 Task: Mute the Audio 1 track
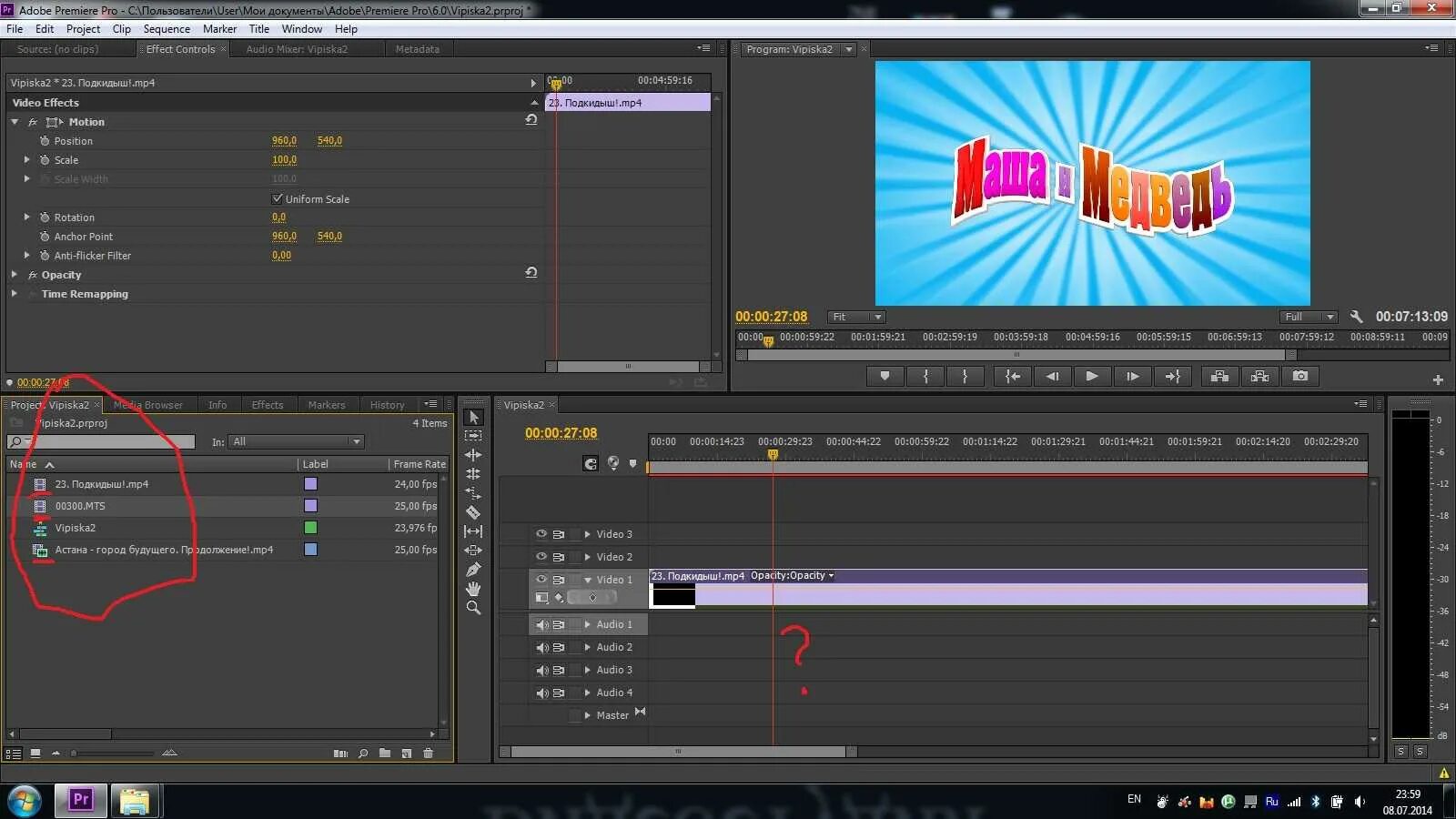(541, 624)
